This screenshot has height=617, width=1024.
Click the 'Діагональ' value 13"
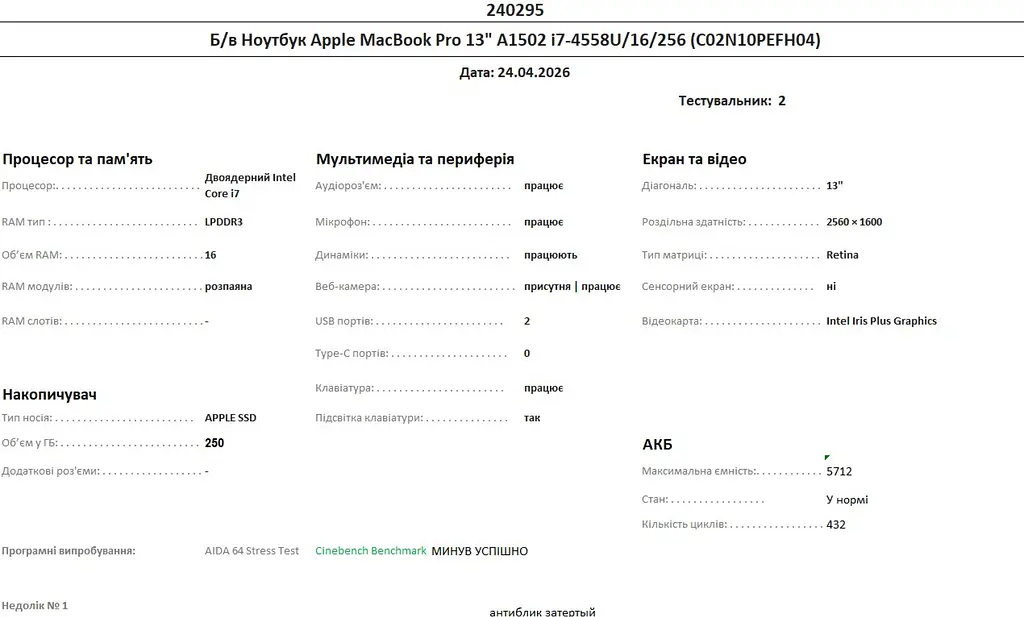835,185
